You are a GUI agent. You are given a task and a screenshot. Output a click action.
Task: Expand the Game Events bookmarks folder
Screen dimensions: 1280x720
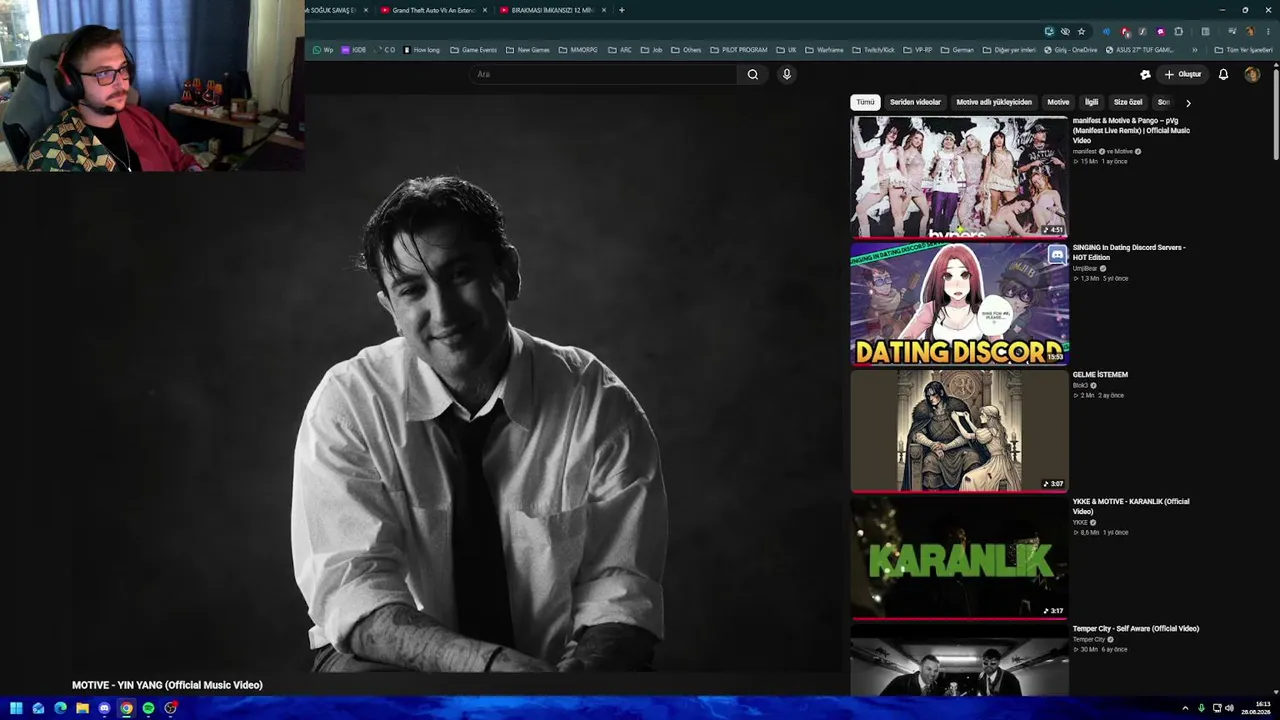point(473,50)
